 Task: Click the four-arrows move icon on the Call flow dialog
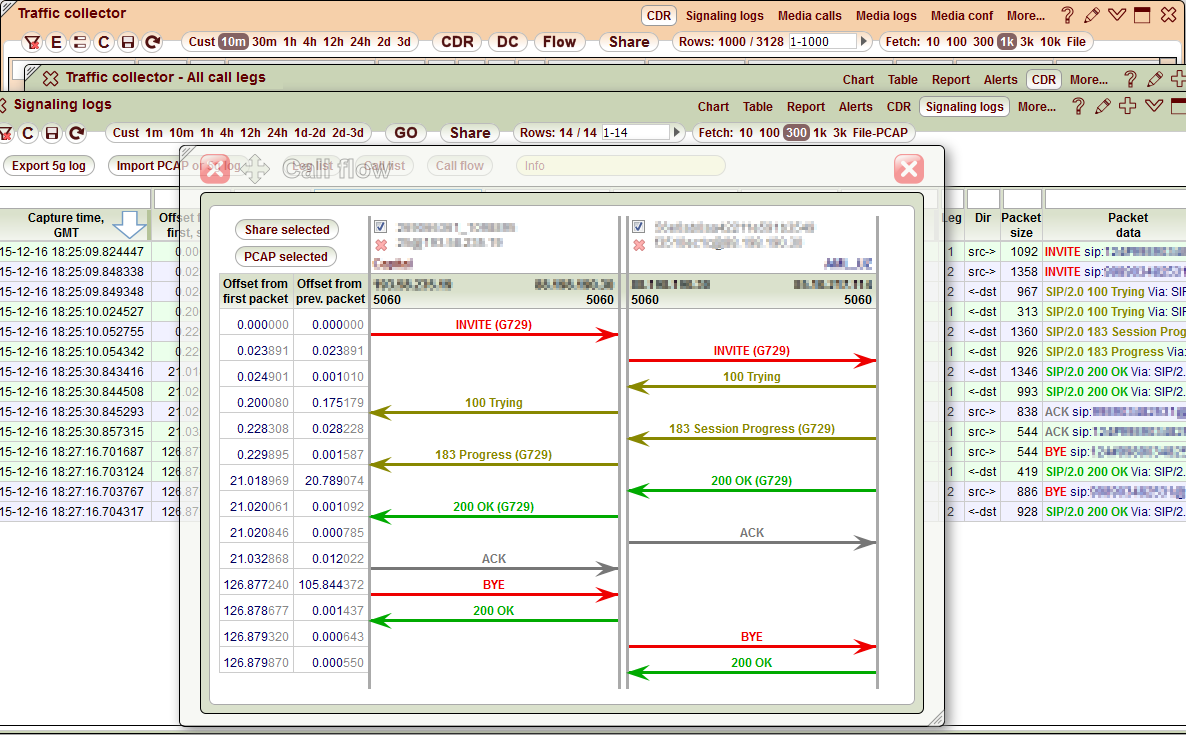pyautogui.click(x=254, y=169)
